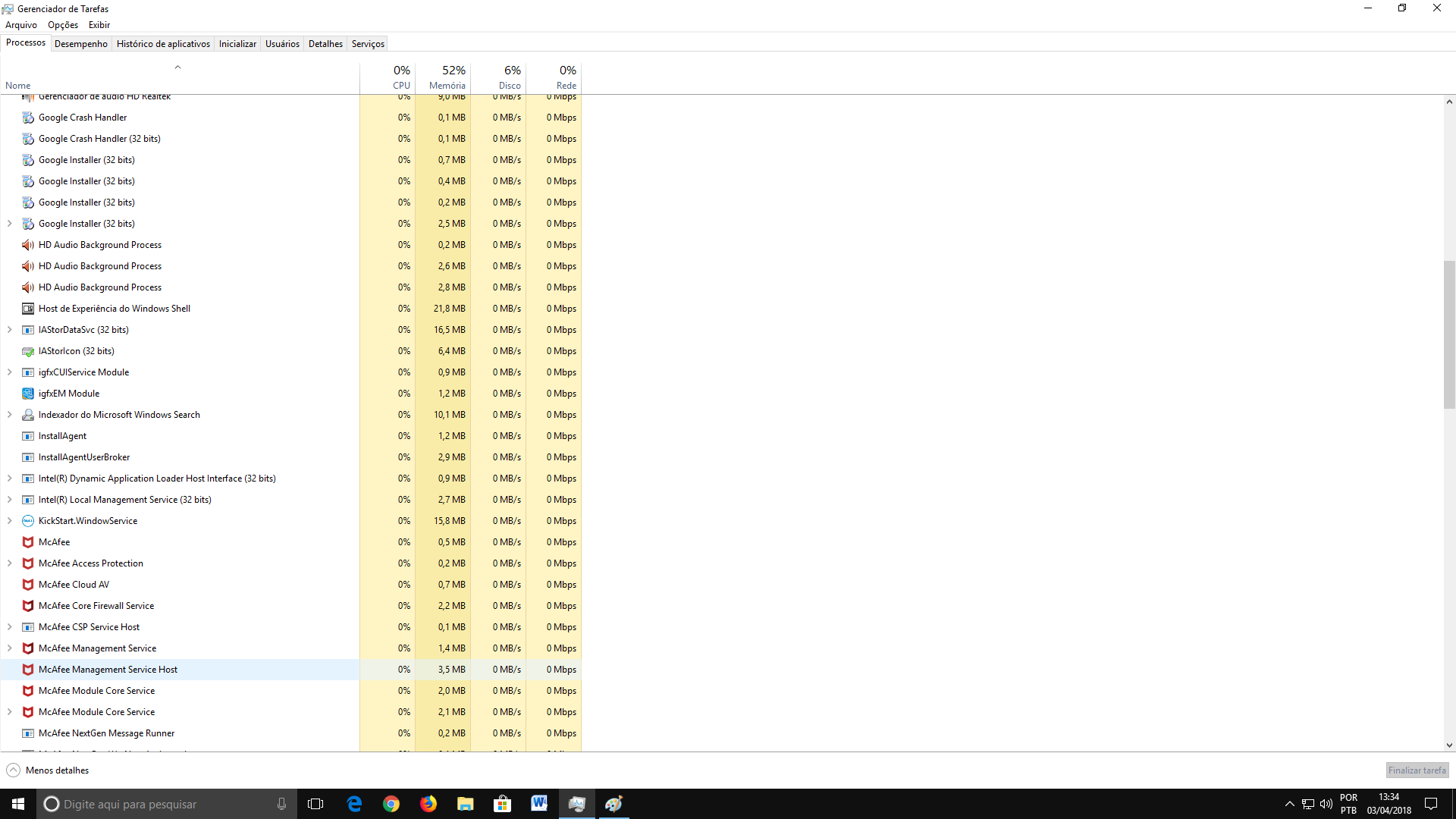The width and height of the screenshot is (1456, 819).
Task: Open the notification center icon
Action: pos(1431,804)
